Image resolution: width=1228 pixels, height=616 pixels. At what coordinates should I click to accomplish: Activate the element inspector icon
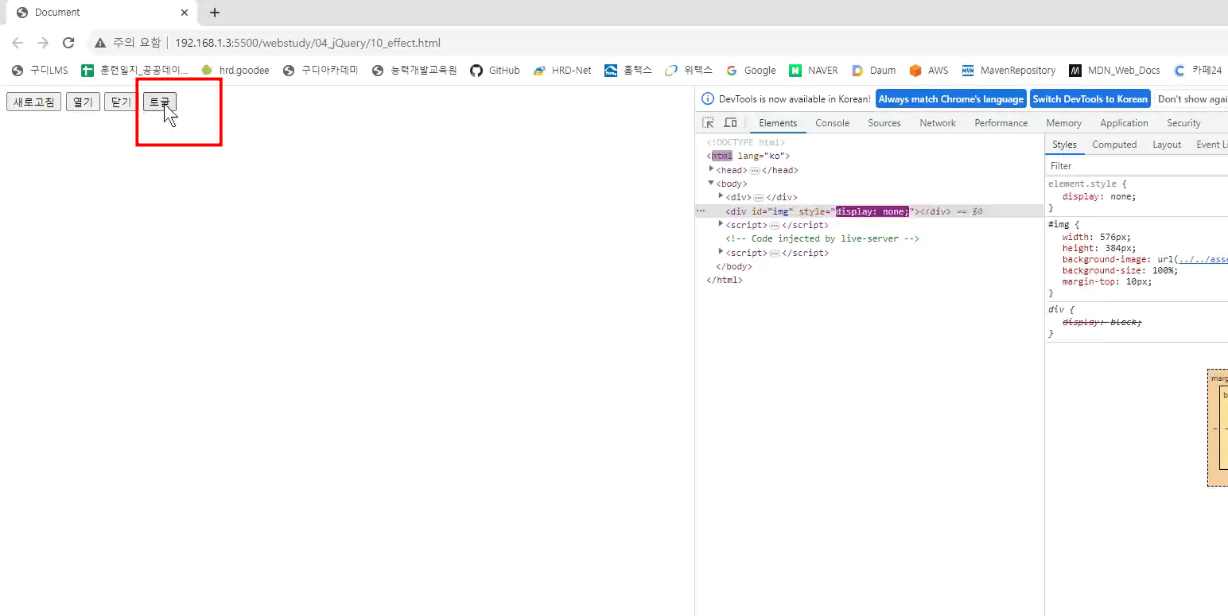pyautogui.click(x=708, y=123)
